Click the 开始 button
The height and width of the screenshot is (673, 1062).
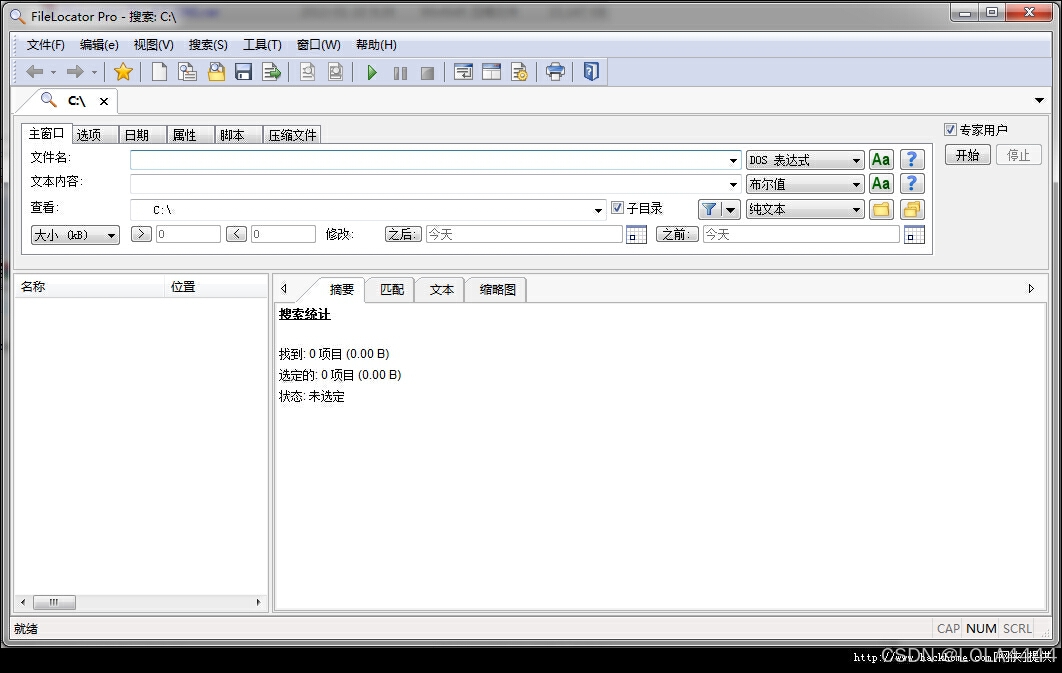[967, 155]
